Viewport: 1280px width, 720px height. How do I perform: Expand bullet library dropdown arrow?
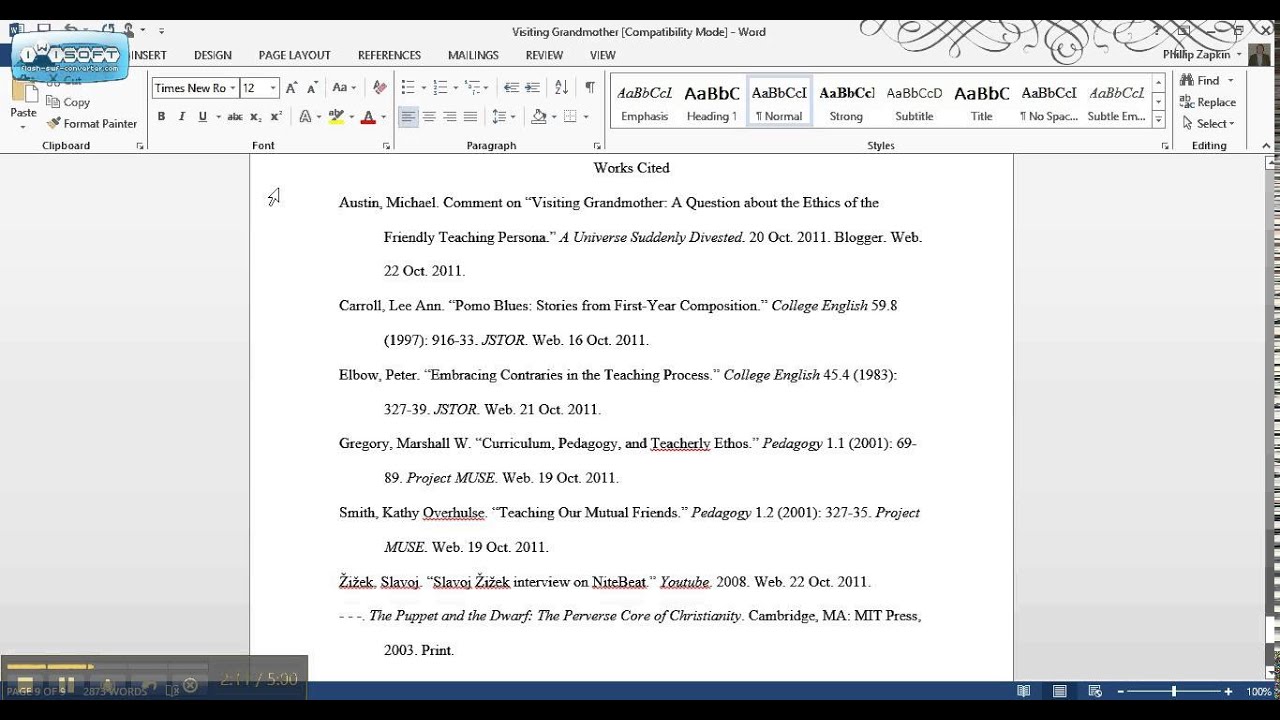(423, 88)
